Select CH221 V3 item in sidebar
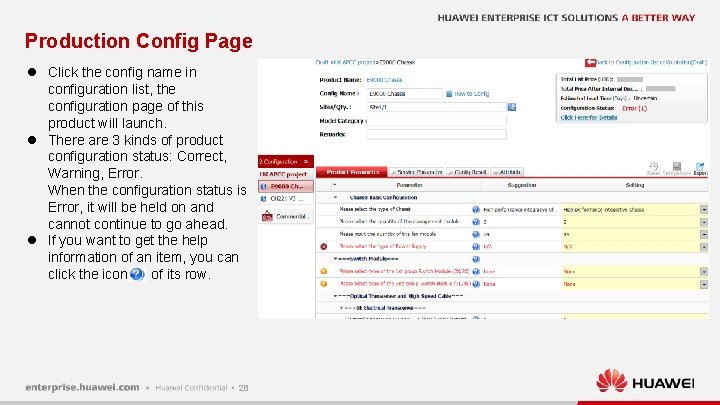 (286, 199)
